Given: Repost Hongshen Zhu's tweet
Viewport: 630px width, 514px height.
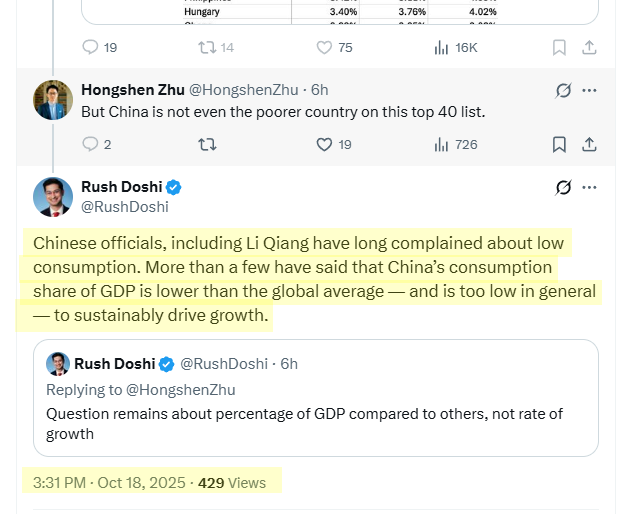Looking at the screenshot, I should 207,144.
